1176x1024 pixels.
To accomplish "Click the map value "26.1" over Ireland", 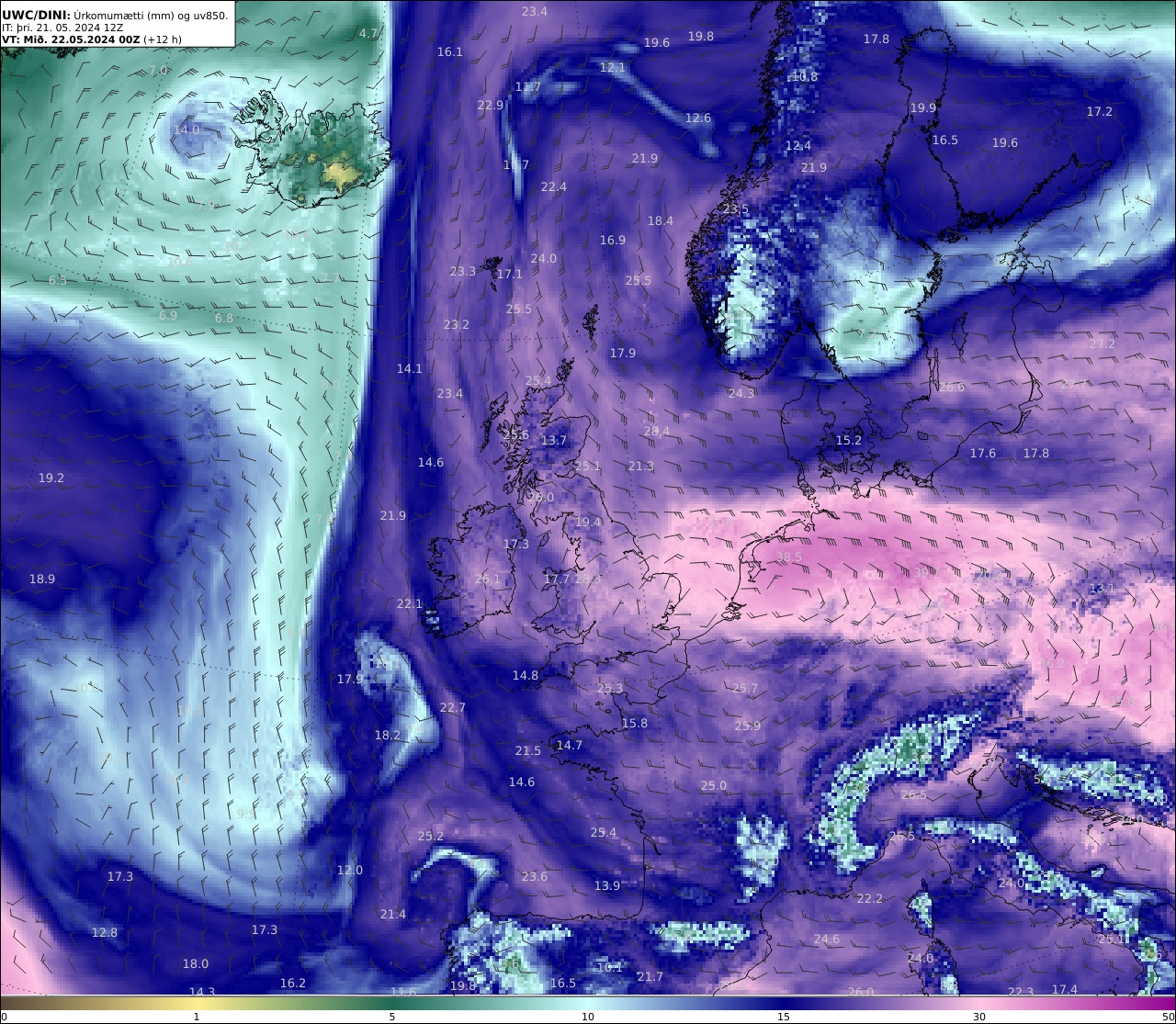I will (x=488, y=580).
